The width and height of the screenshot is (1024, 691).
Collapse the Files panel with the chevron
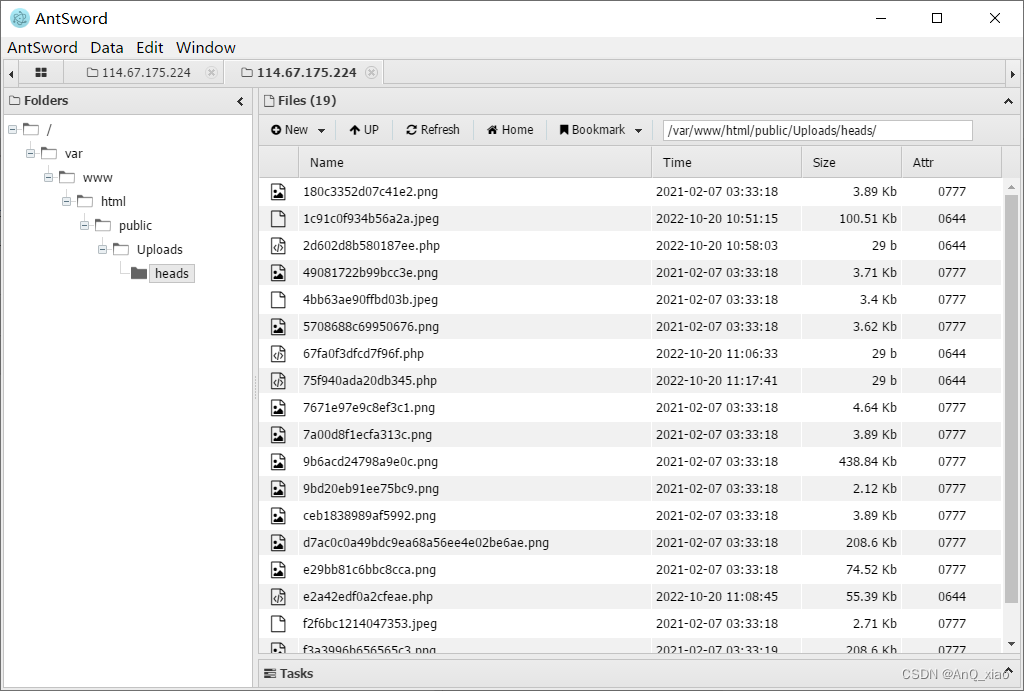click(x=1008, y=101)
